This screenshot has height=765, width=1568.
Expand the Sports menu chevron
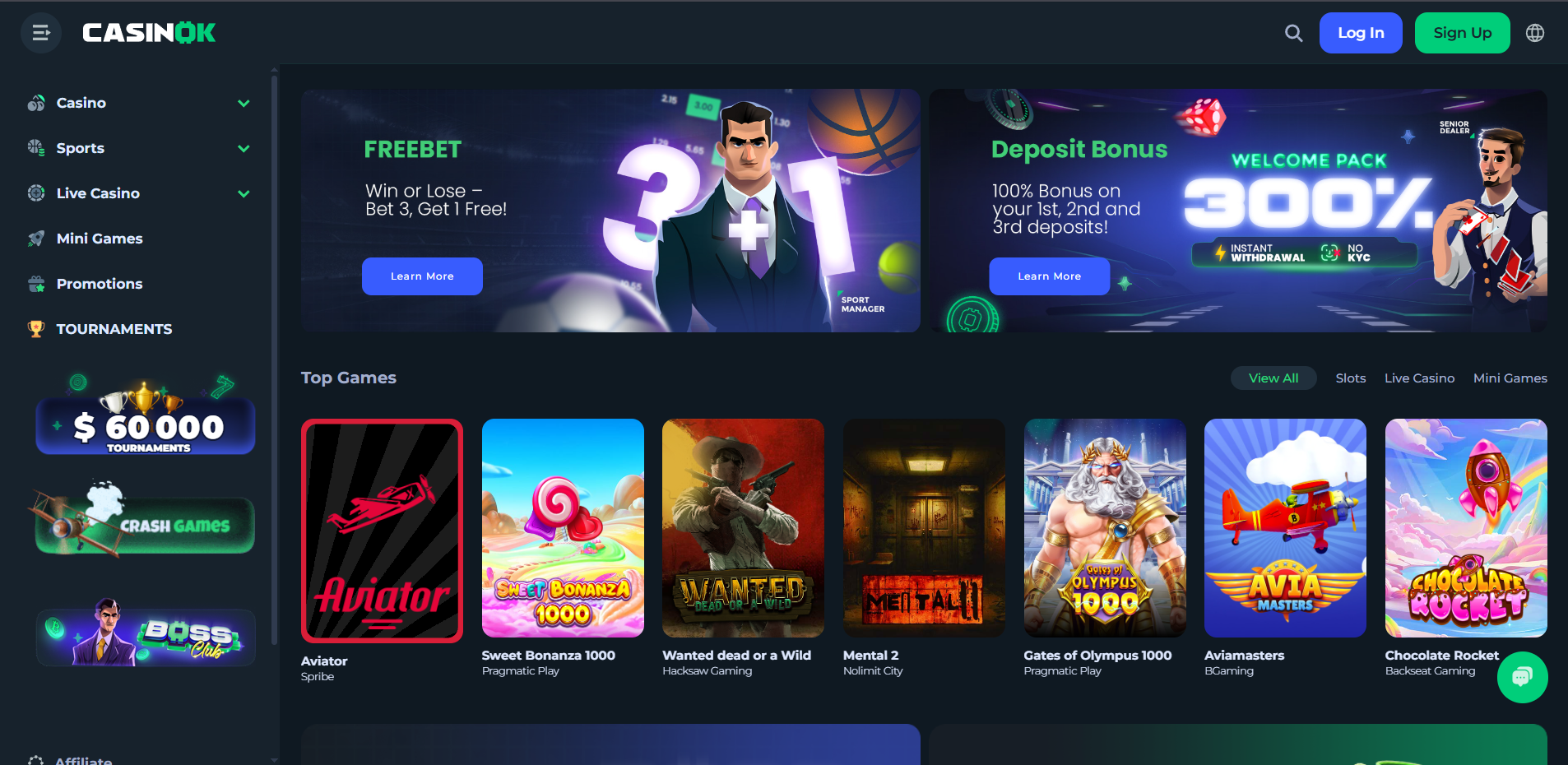[x=244, y=148]
